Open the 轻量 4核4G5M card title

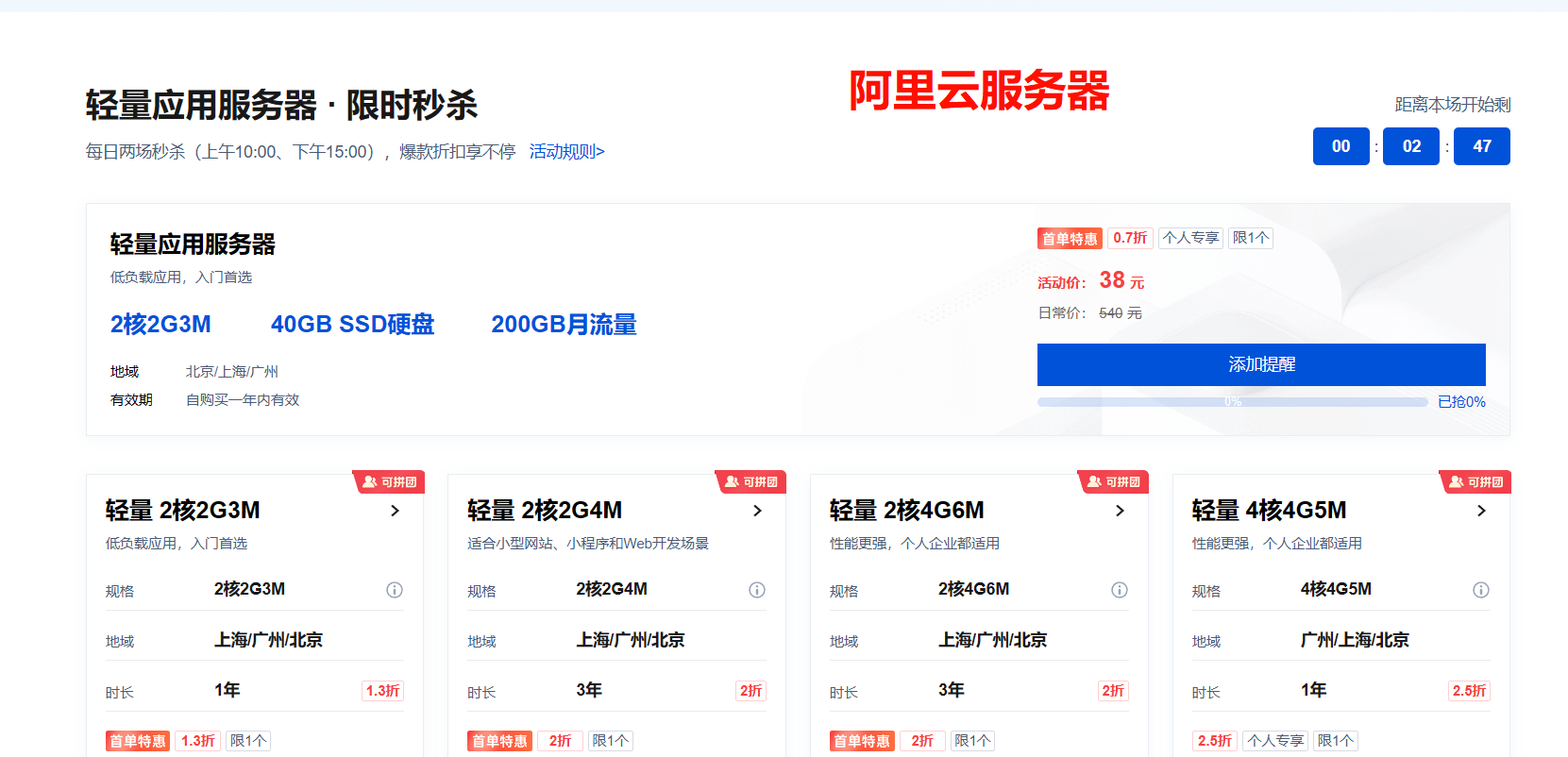tap(1270, 511)
